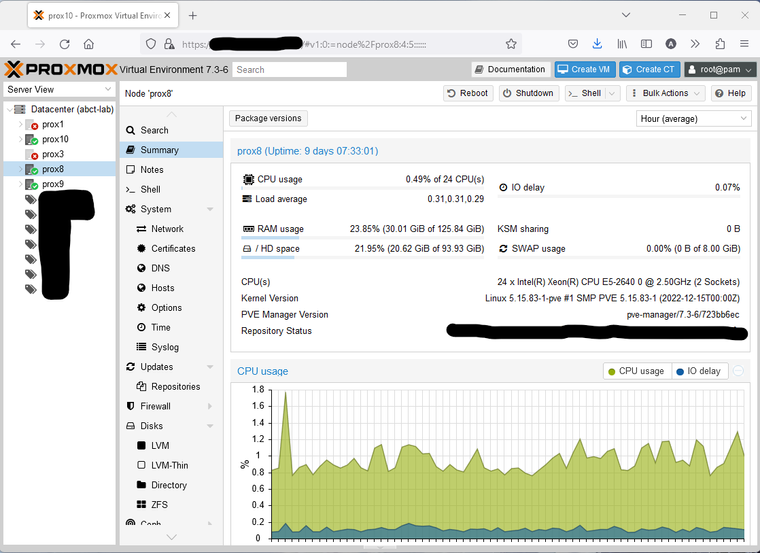Expand the Bulk Actions menu

(665, 93)
